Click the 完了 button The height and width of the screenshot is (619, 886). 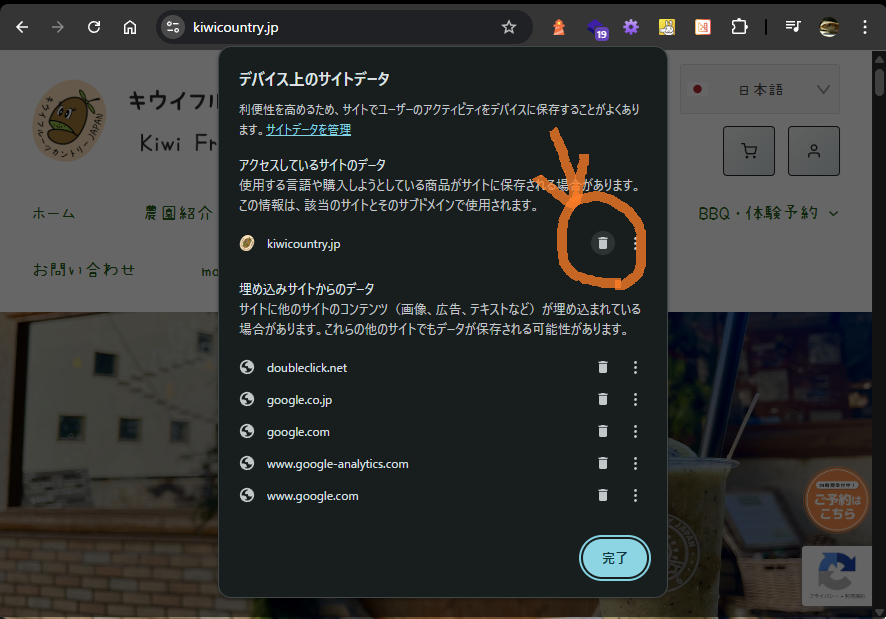click(615, 558)
